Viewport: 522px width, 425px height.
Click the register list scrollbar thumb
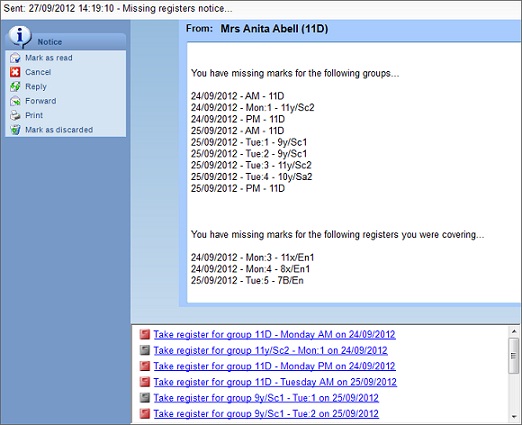[x=514, y=356]
